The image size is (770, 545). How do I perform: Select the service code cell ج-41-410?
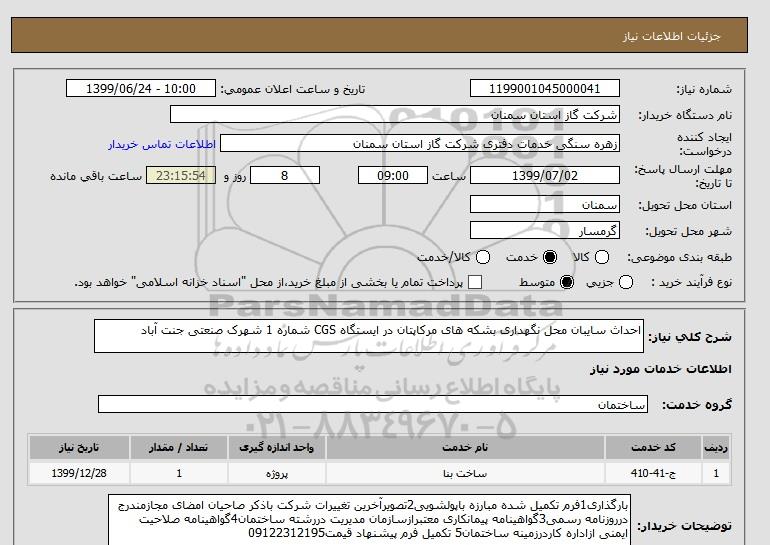[x=653, y=473]
